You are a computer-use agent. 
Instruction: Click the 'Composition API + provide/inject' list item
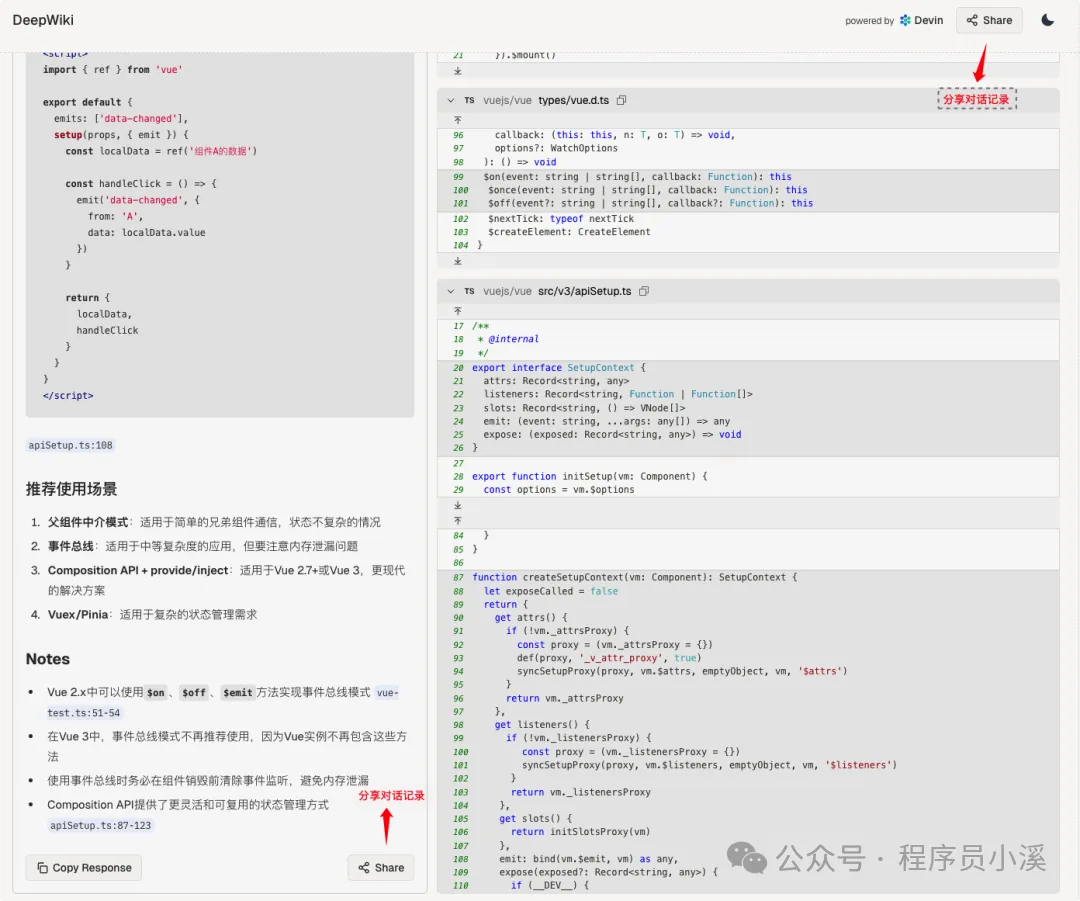point(226,580)
